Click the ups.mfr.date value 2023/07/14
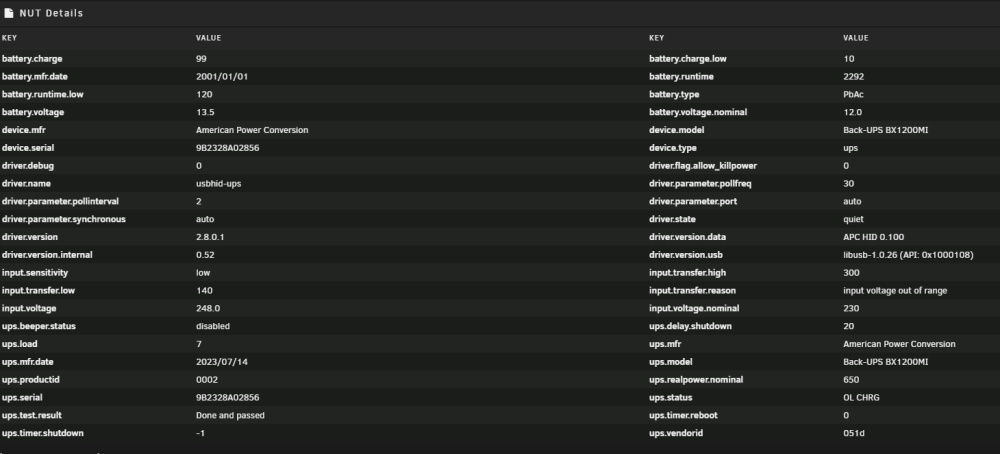Viewport: 1000px width, 454px height. tap(221, 362)
